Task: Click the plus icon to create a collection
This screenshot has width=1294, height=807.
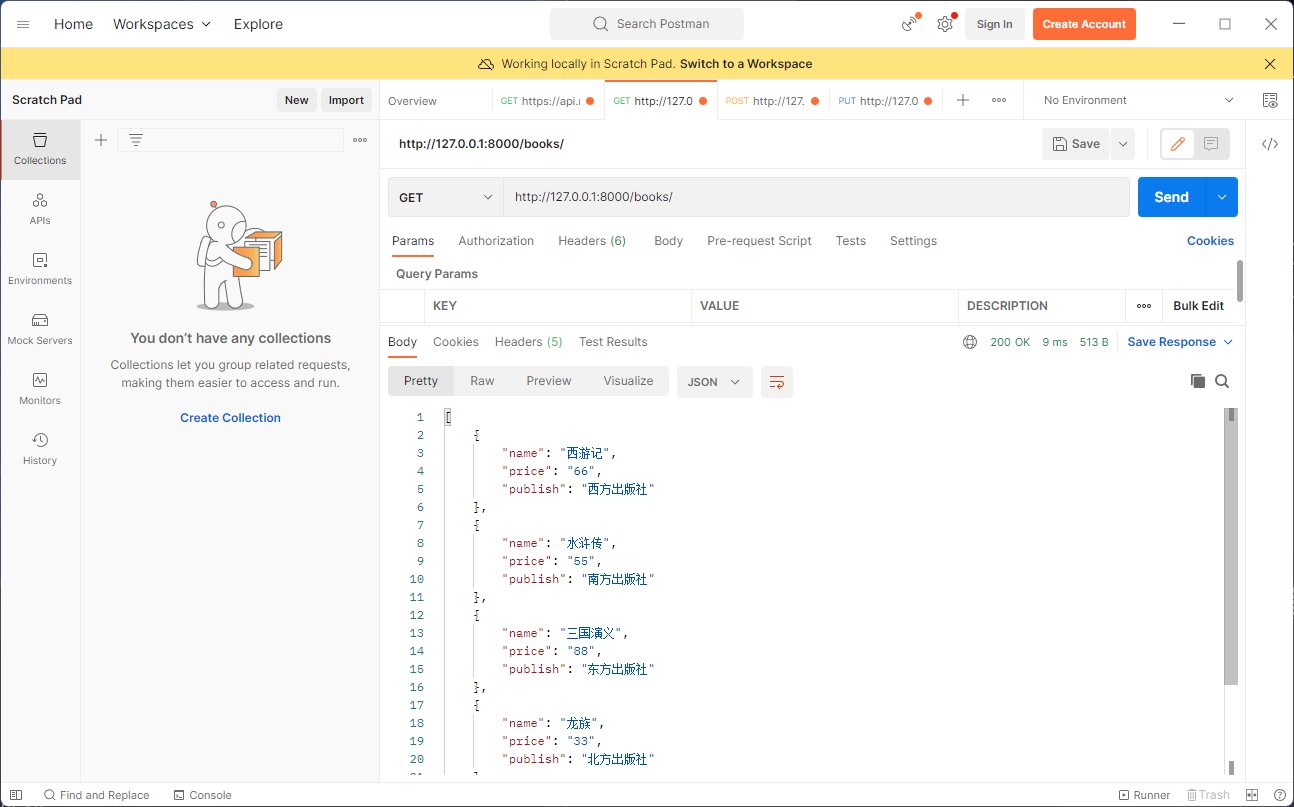Action: click(x=101, y=140)
